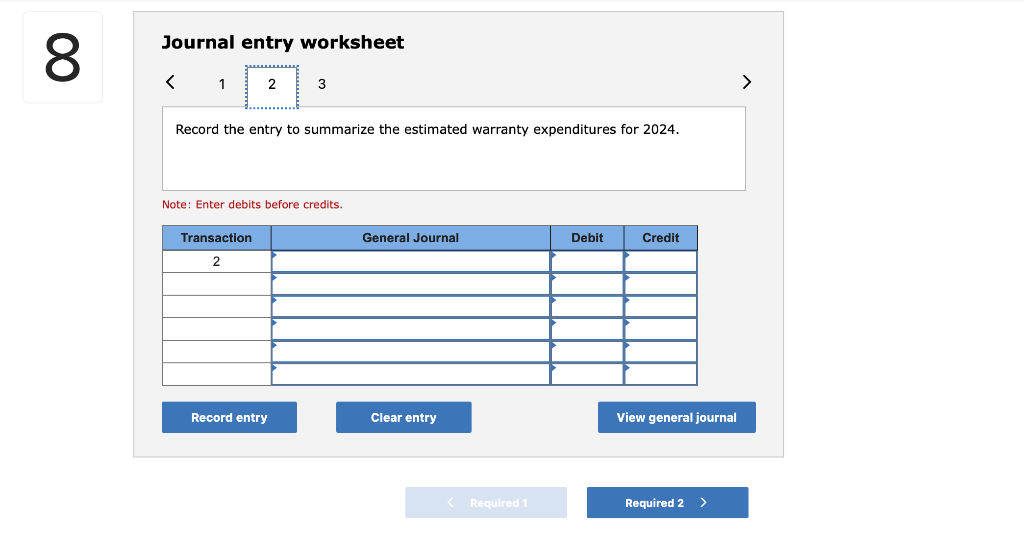Select journal entry tab 2
This screenshot has height=533, width=1024.
272,87
